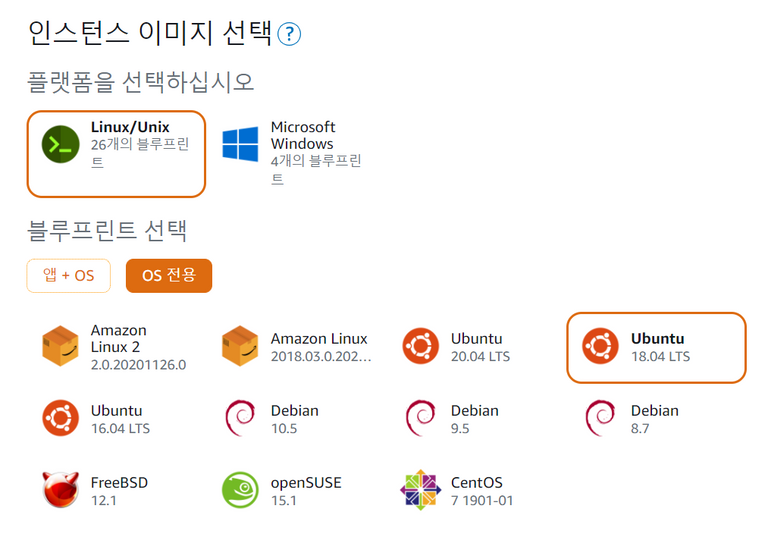Click the Debian 8.7 swirl logo

600,418
